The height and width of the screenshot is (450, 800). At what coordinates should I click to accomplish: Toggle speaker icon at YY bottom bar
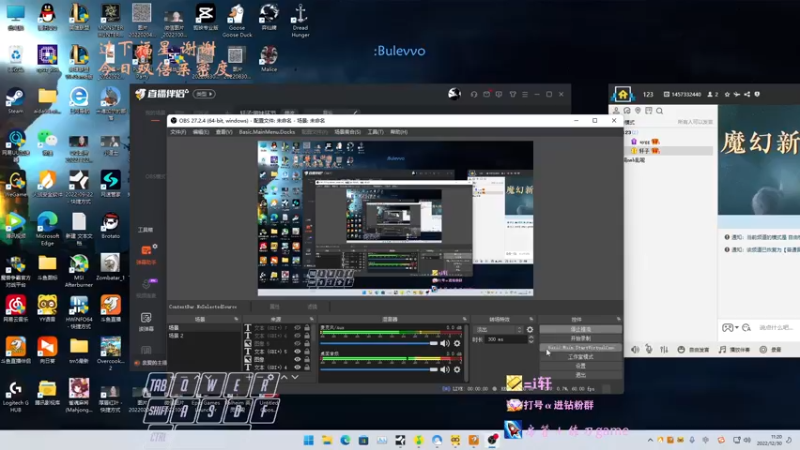tap(635, 349)
